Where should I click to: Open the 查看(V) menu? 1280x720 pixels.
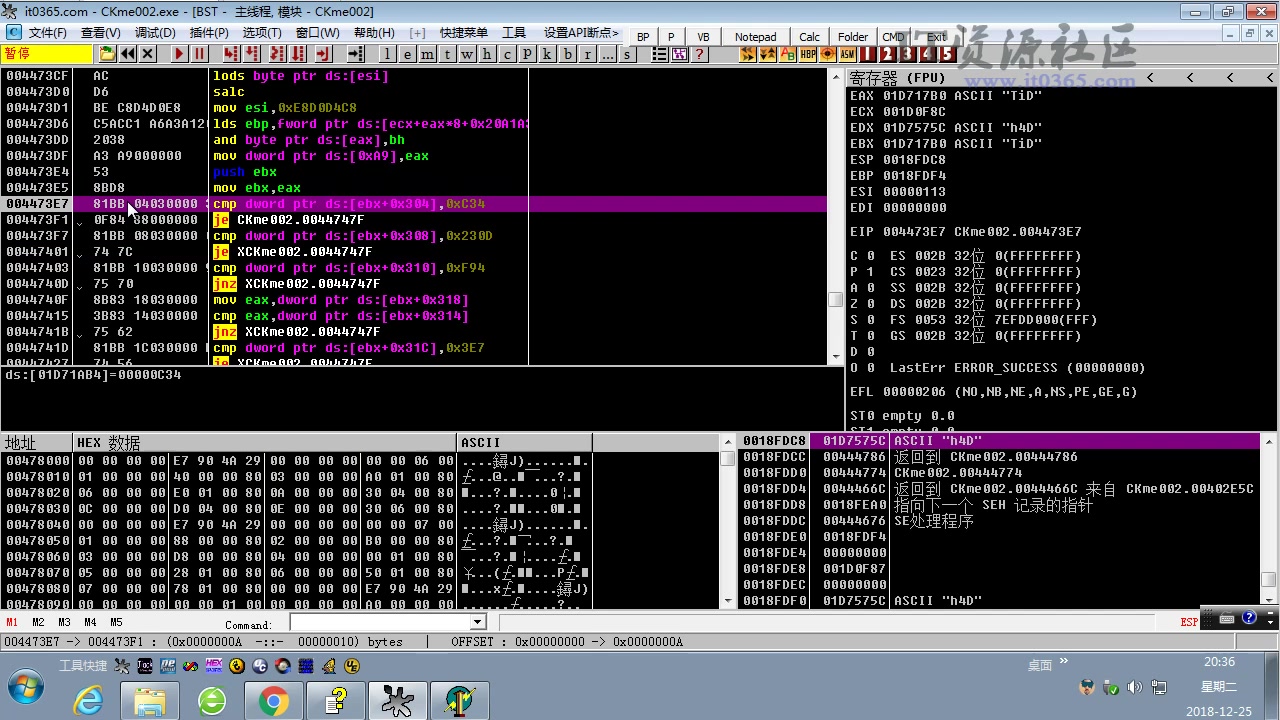100,33
